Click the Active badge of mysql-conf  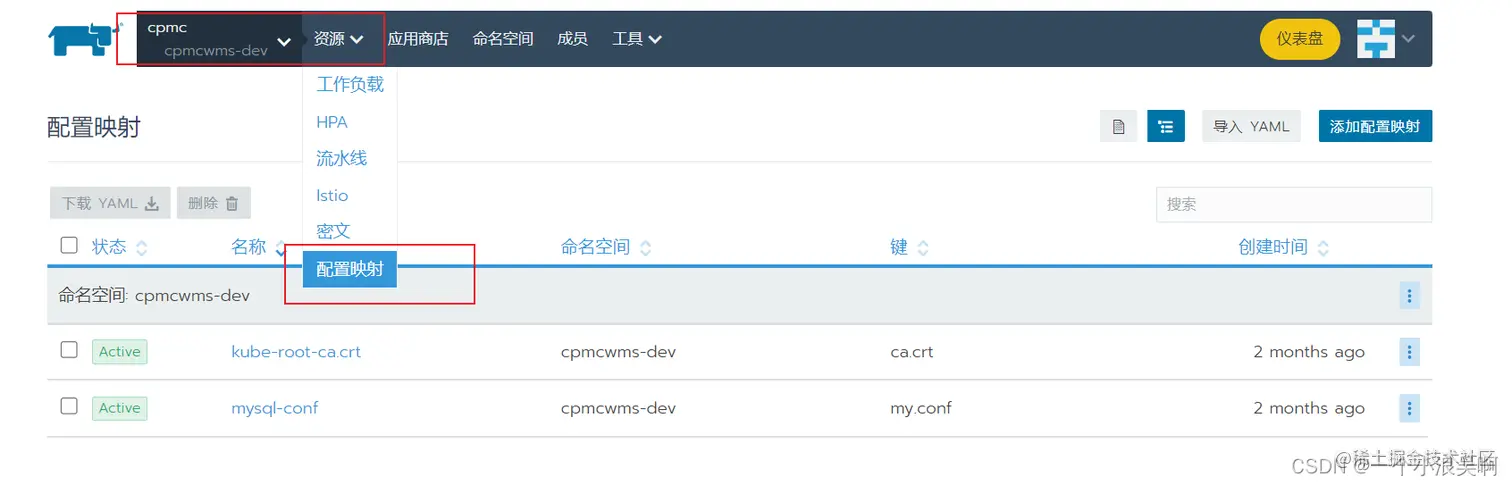pos(120,408)
